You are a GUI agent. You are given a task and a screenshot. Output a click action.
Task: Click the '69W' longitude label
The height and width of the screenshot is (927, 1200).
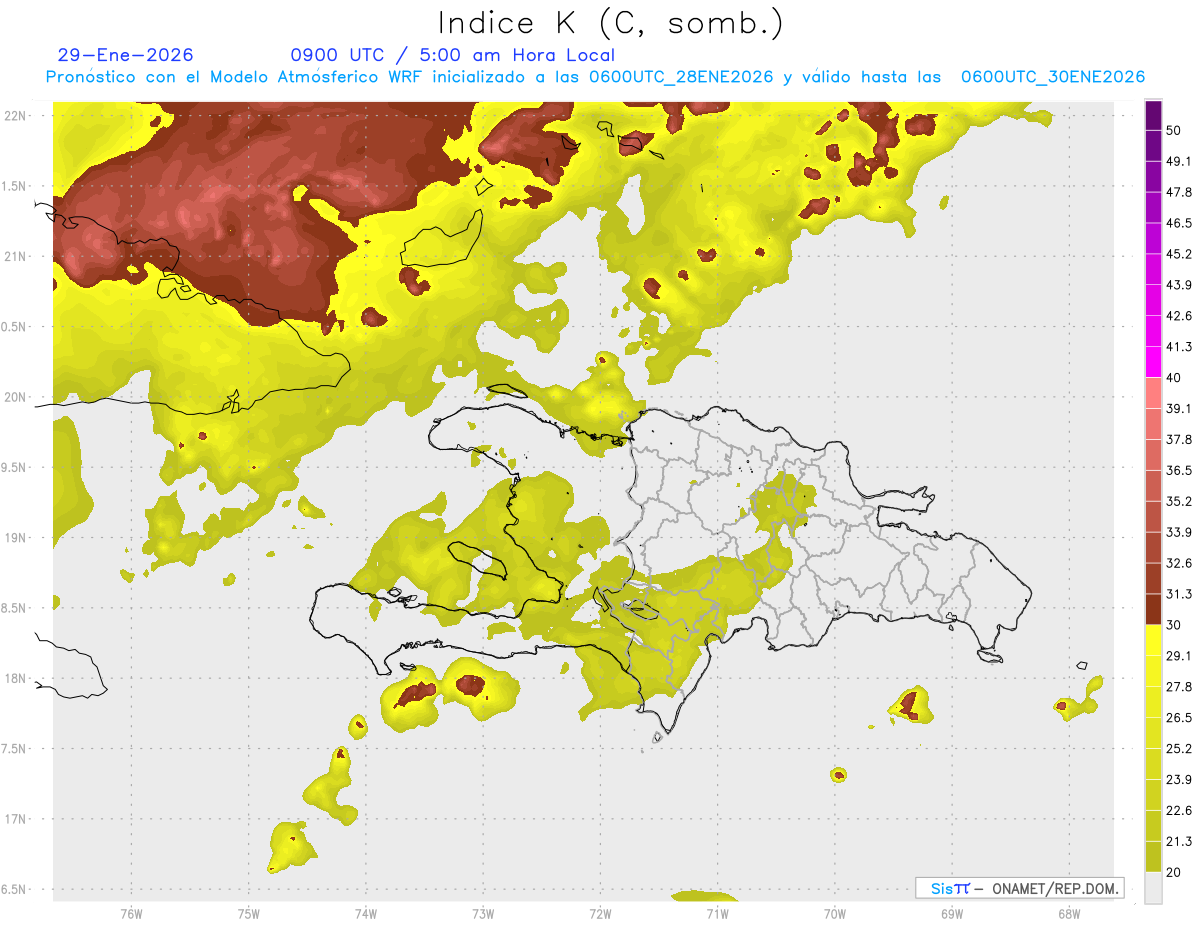[951, 913]
